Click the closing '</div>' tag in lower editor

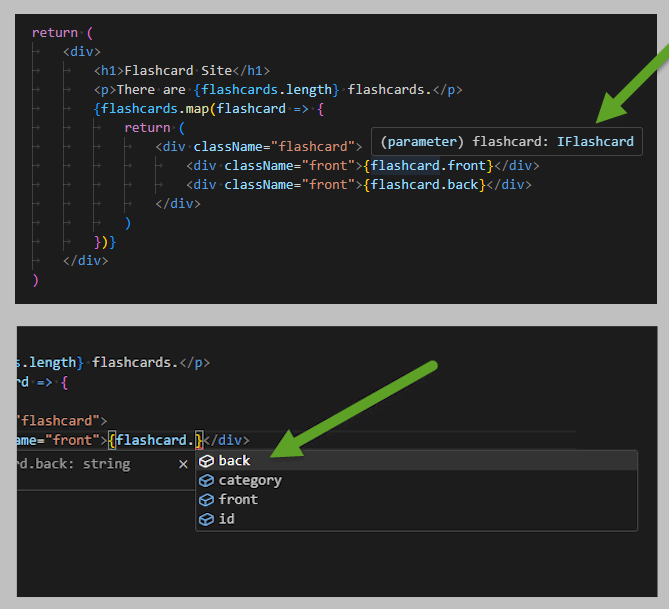tap(227, 440)
